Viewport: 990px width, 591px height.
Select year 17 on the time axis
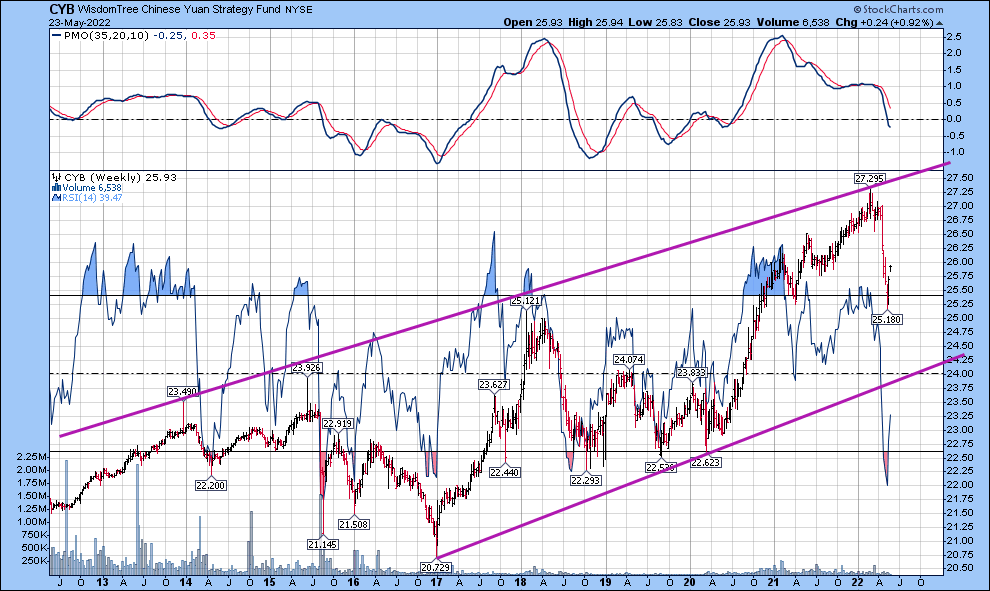point(437,581)
